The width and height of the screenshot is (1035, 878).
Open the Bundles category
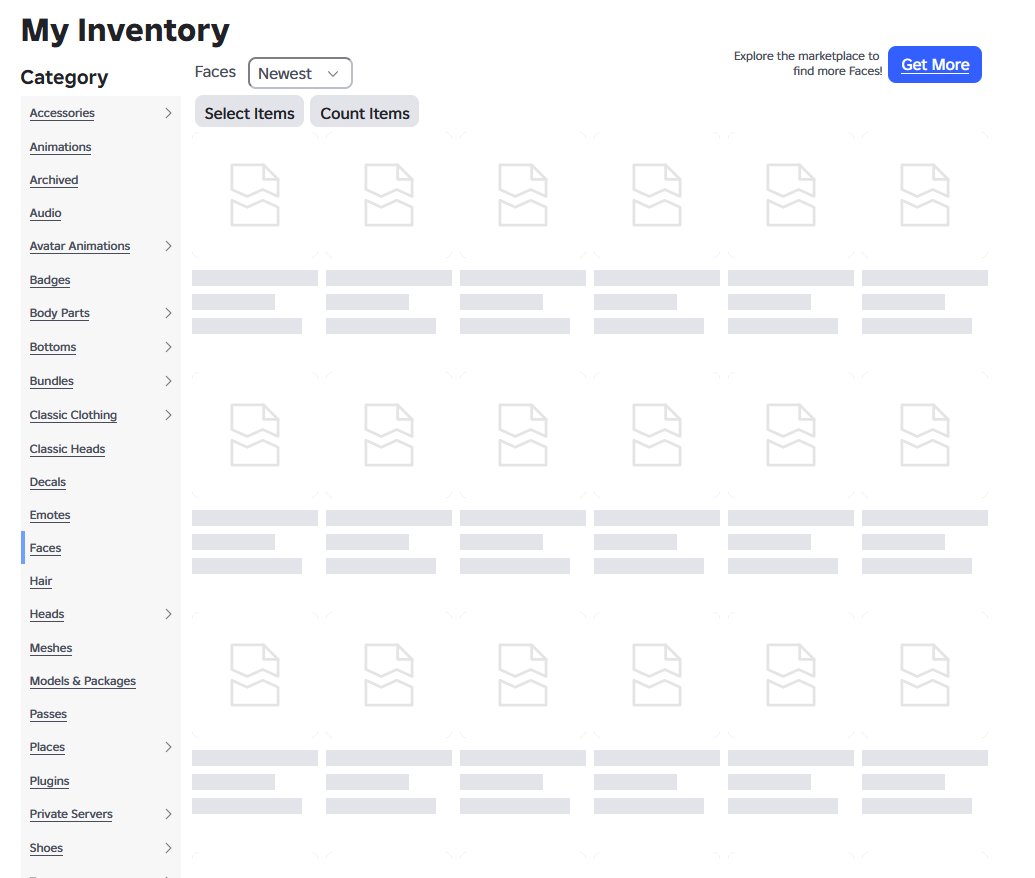click(51, 381)
